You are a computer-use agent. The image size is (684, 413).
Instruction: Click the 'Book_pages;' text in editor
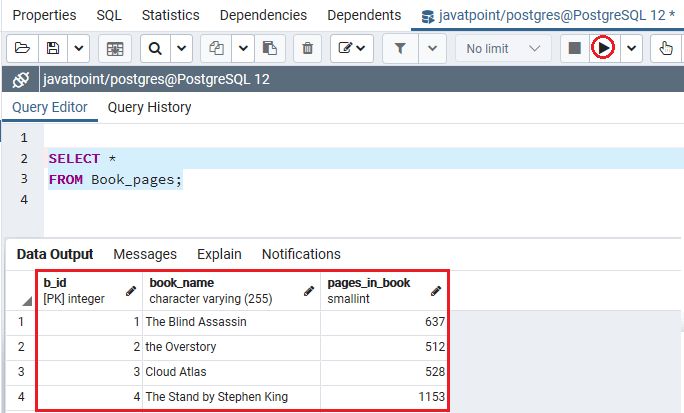click(136, 180)
